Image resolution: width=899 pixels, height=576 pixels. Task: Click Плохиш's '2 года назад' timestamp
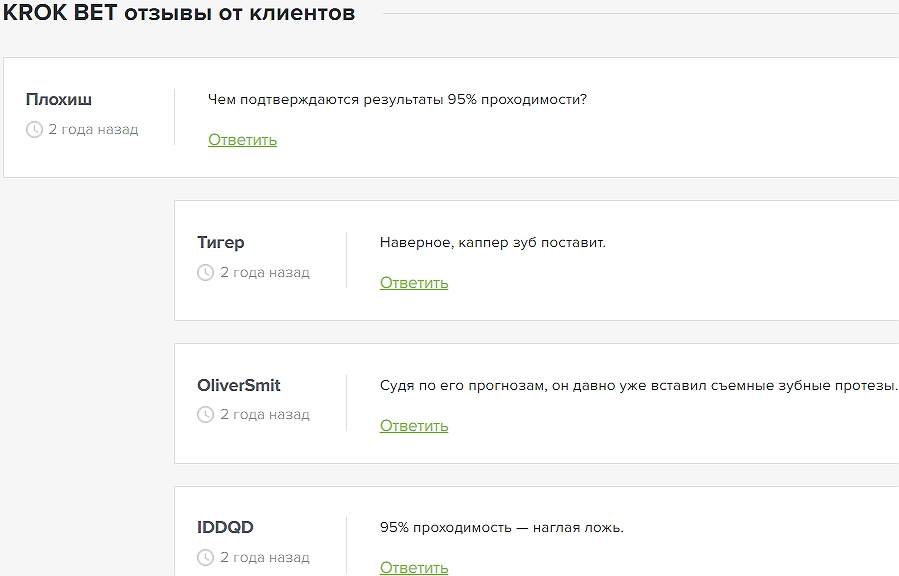tap(93, 130)
